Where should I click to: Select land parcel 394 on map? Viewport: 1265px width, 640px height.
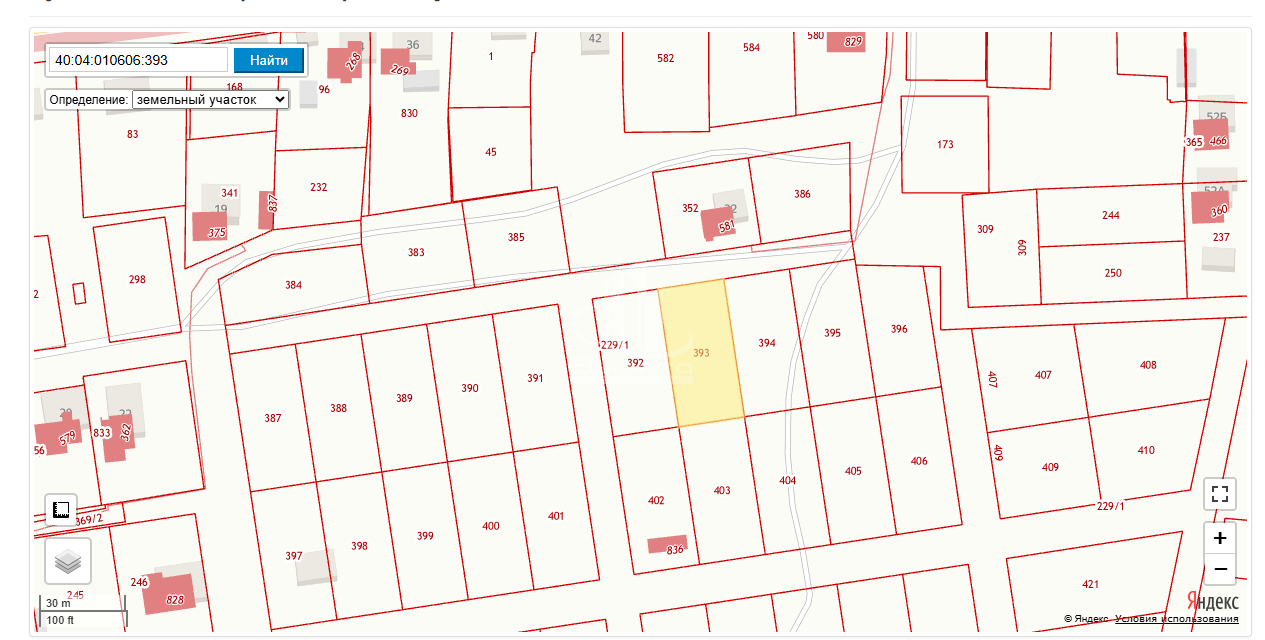tap(766, 343)
